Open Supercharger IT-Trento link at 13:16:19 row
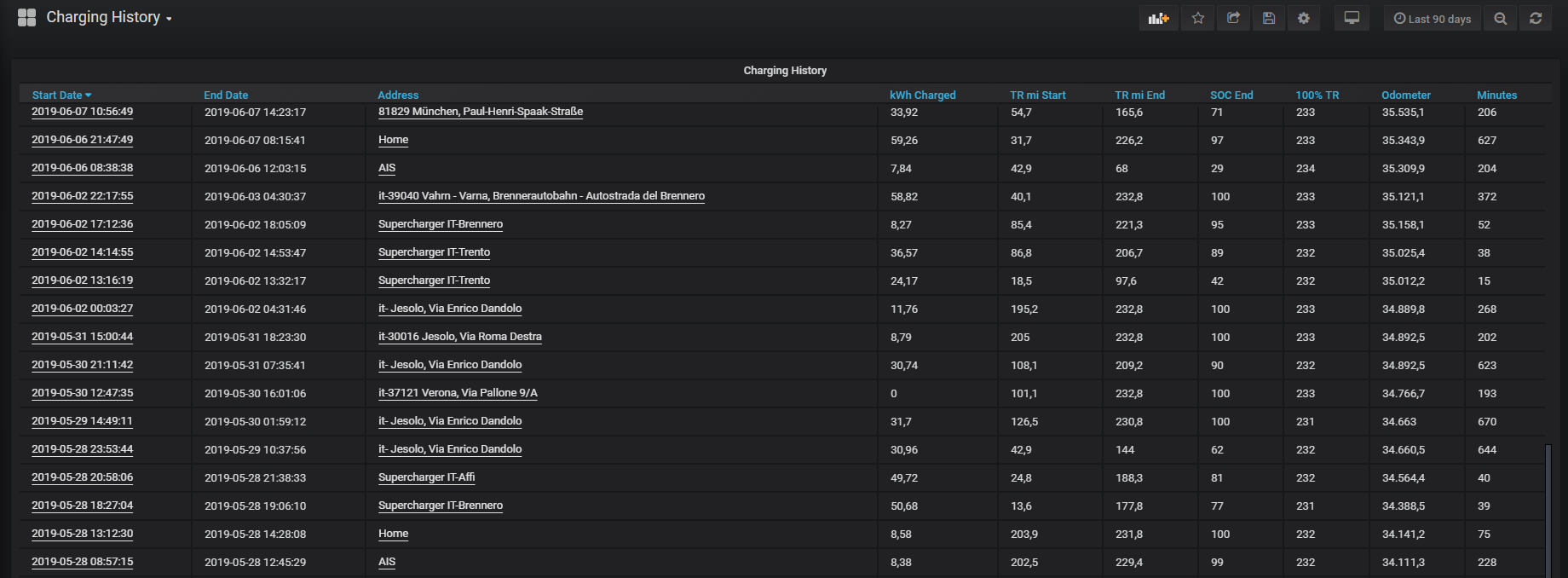The image size is (1568, 578). (435, 280)
